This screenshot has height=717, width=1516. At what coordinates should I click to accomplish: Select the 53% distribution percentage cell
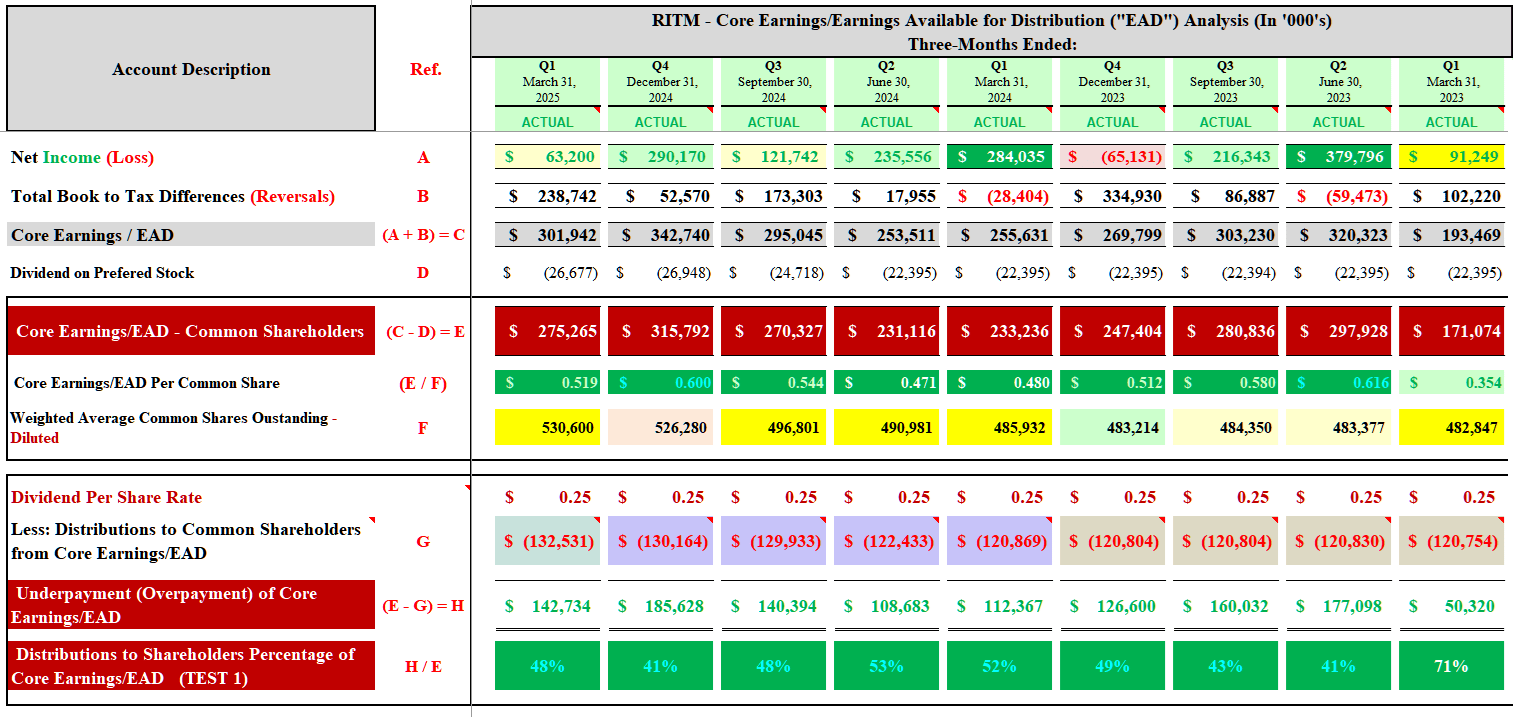pyautogui.click(x=887, y=666)
